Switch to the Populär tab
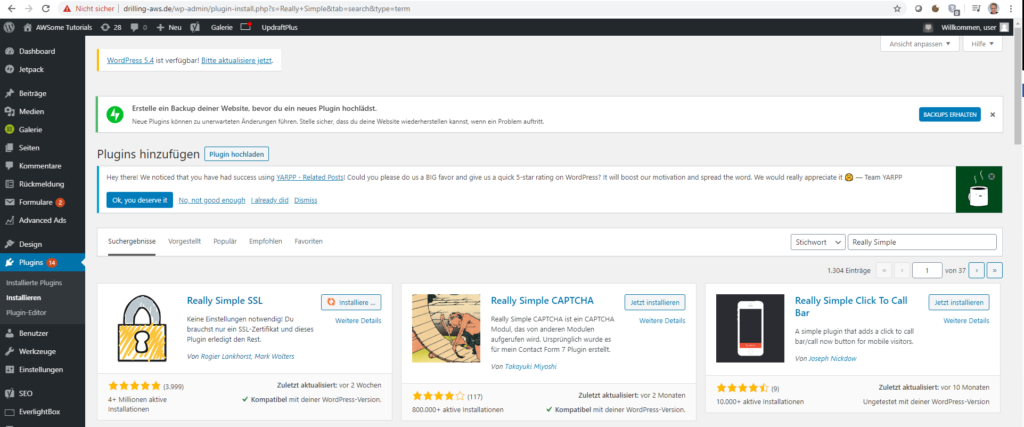The width and height of the screenshot is (1024, 427). click(x=225, y=242)
